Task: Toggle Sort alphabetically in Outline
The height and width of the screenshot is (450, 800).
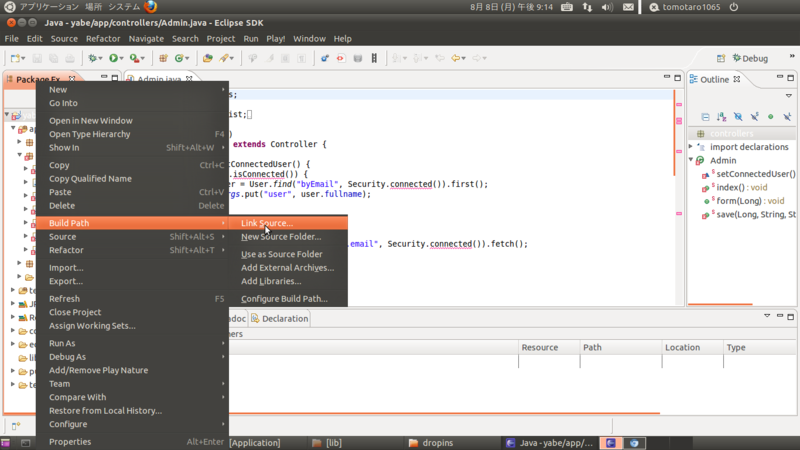Action: click(721, 117)
